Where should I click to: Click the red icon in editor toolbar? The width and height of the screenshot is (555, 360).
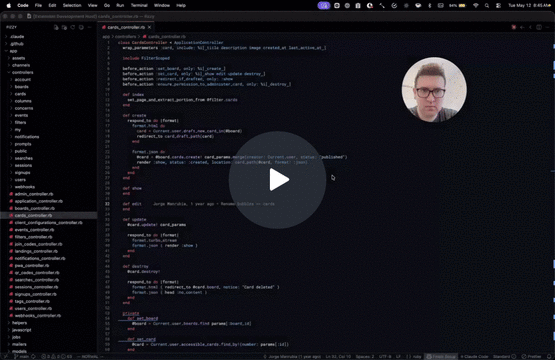coord(514,27)
